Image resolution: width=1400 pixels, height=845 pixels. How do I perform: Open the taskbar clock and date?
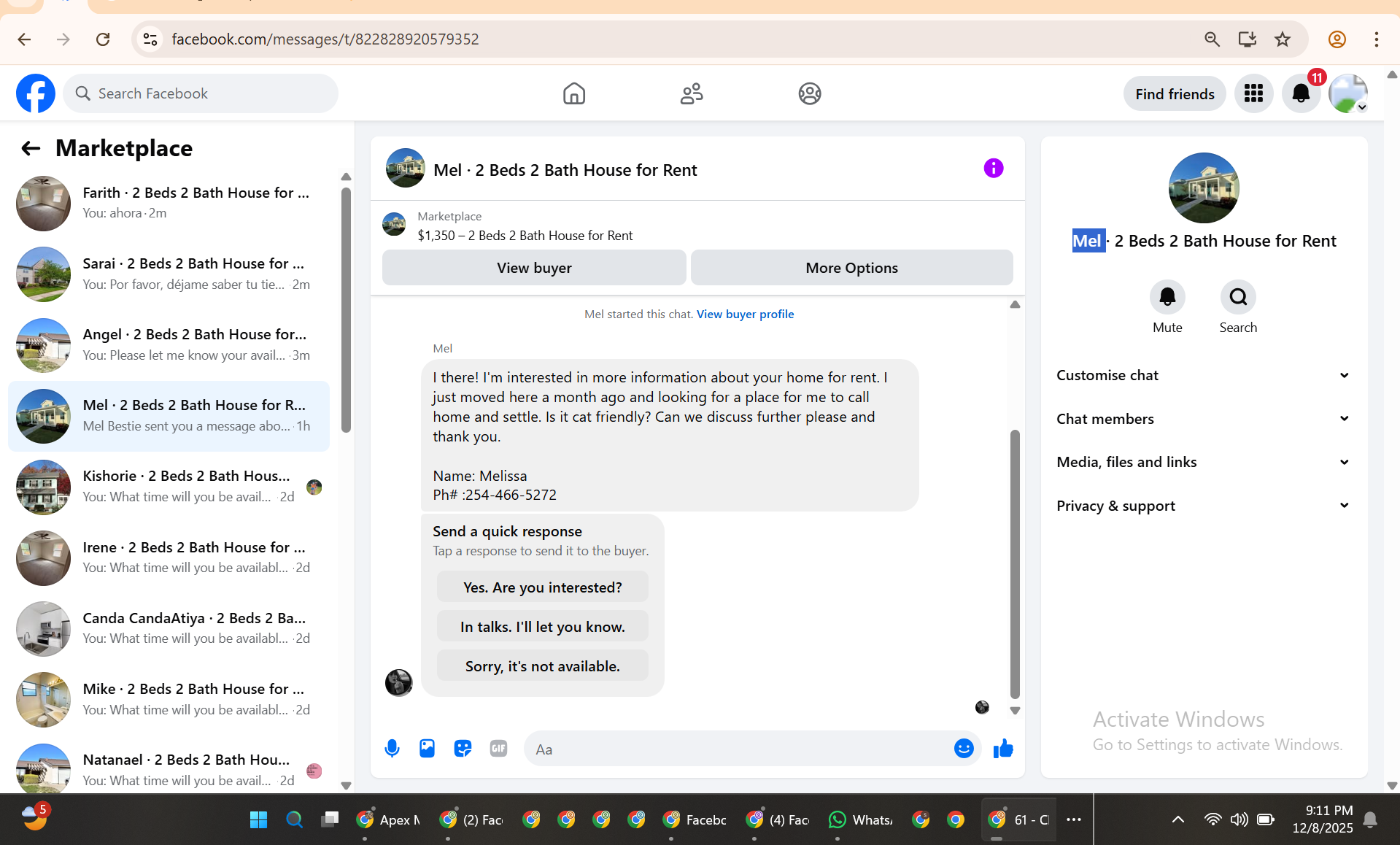[x=1322, y=819]
